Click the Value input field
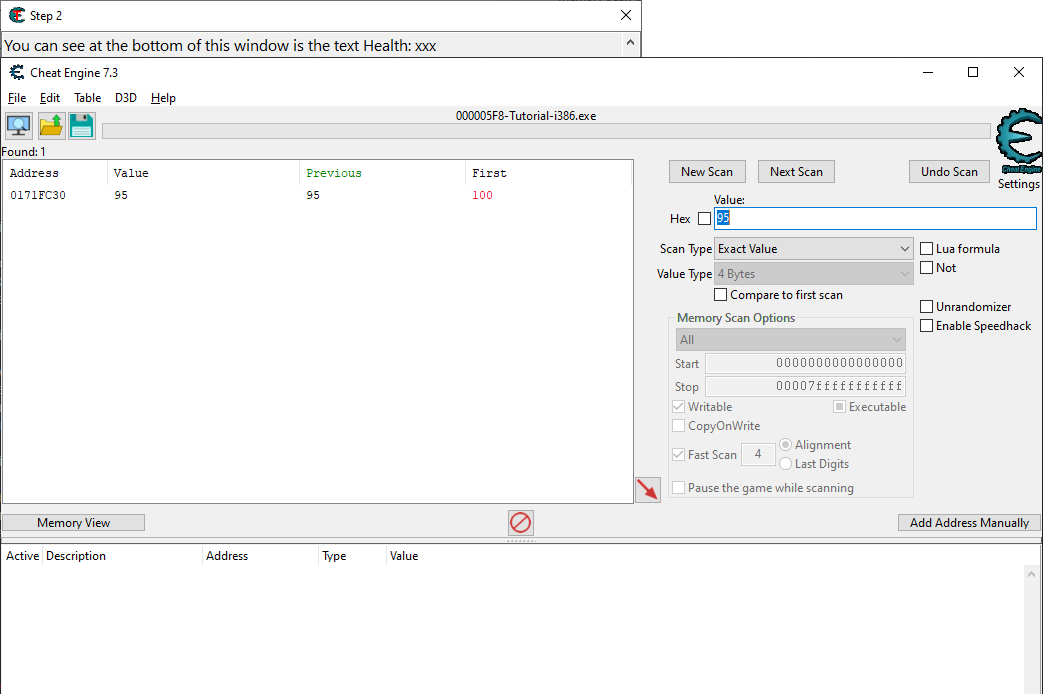 point(875,218)
